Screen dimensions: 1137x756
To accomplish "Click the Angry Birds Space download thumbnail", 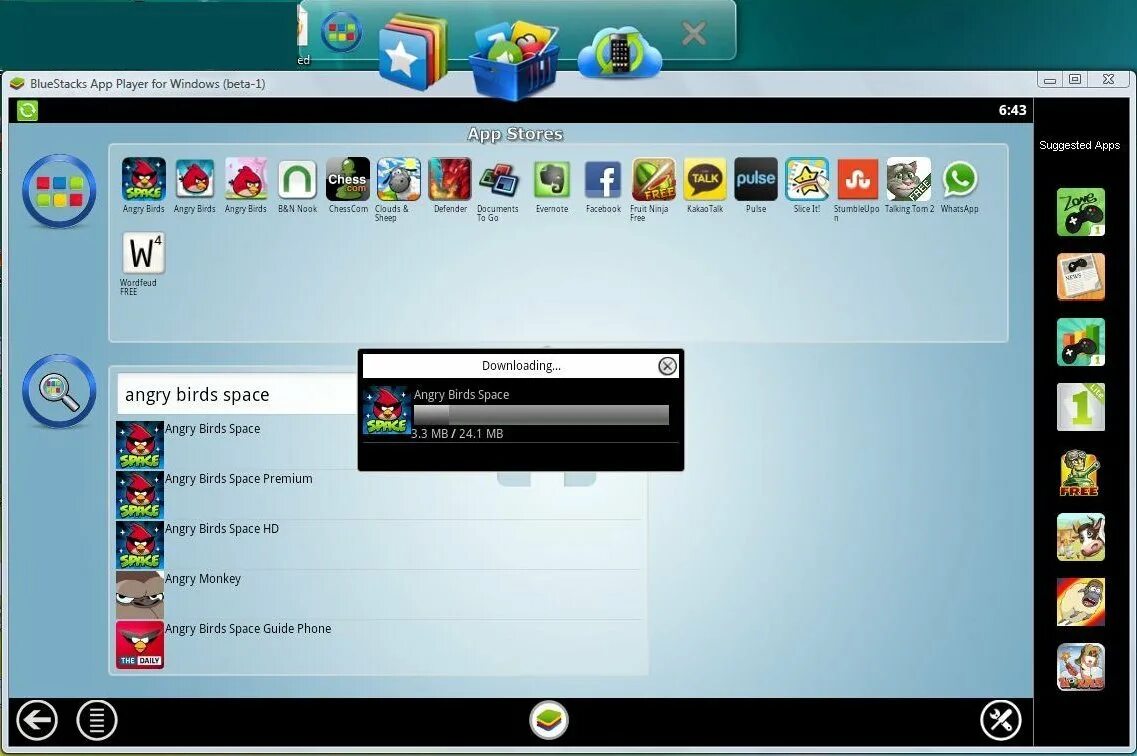I will (x=386, y=410).
